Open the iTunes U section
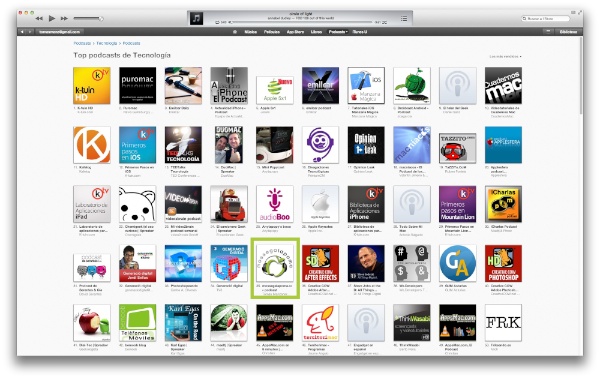This screenshot has width=600, height=379. point(360,32)
